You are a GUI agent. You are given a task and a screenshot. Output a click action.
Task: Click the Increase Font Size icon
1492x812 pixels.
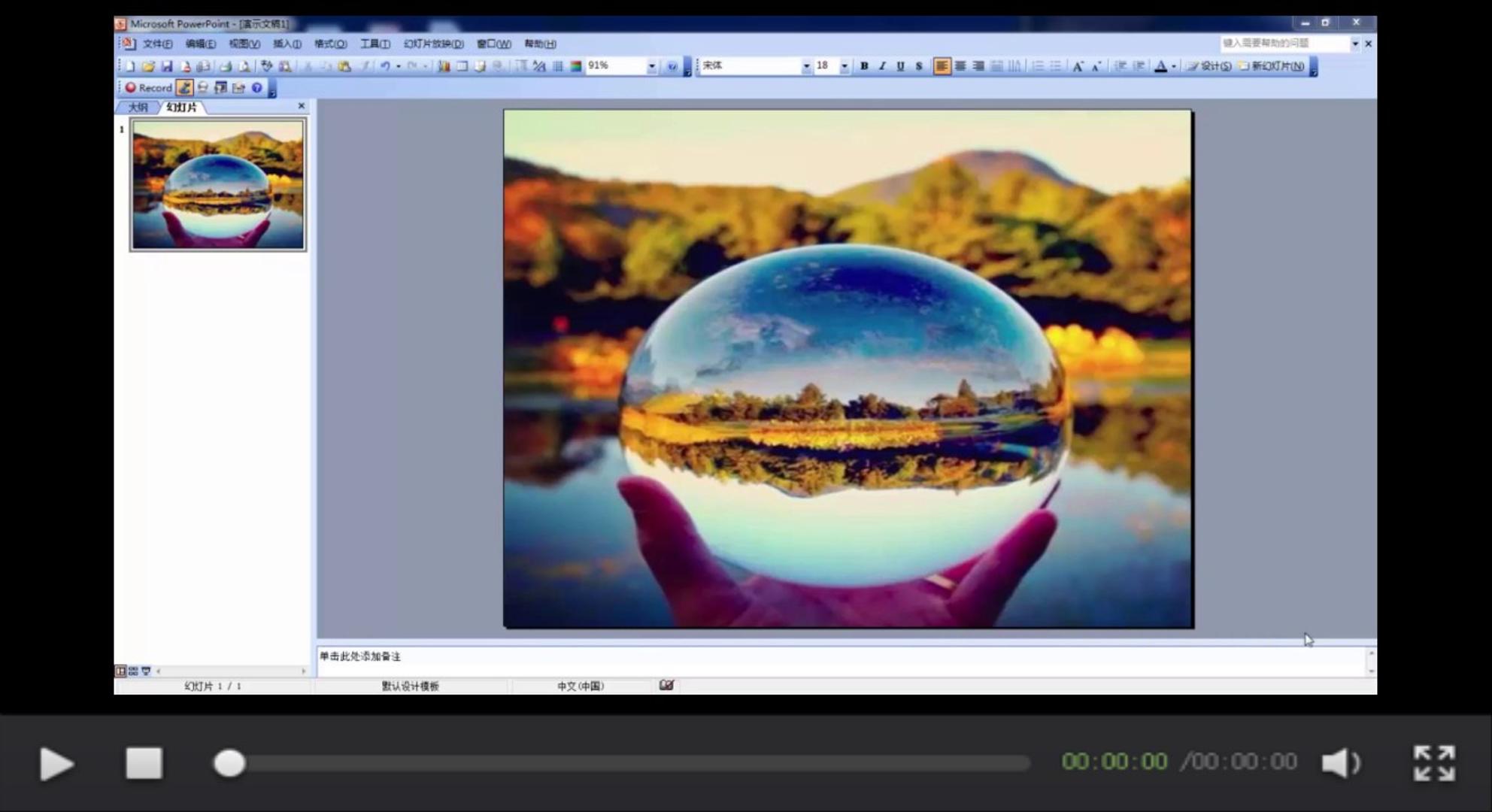[1078, 66]
